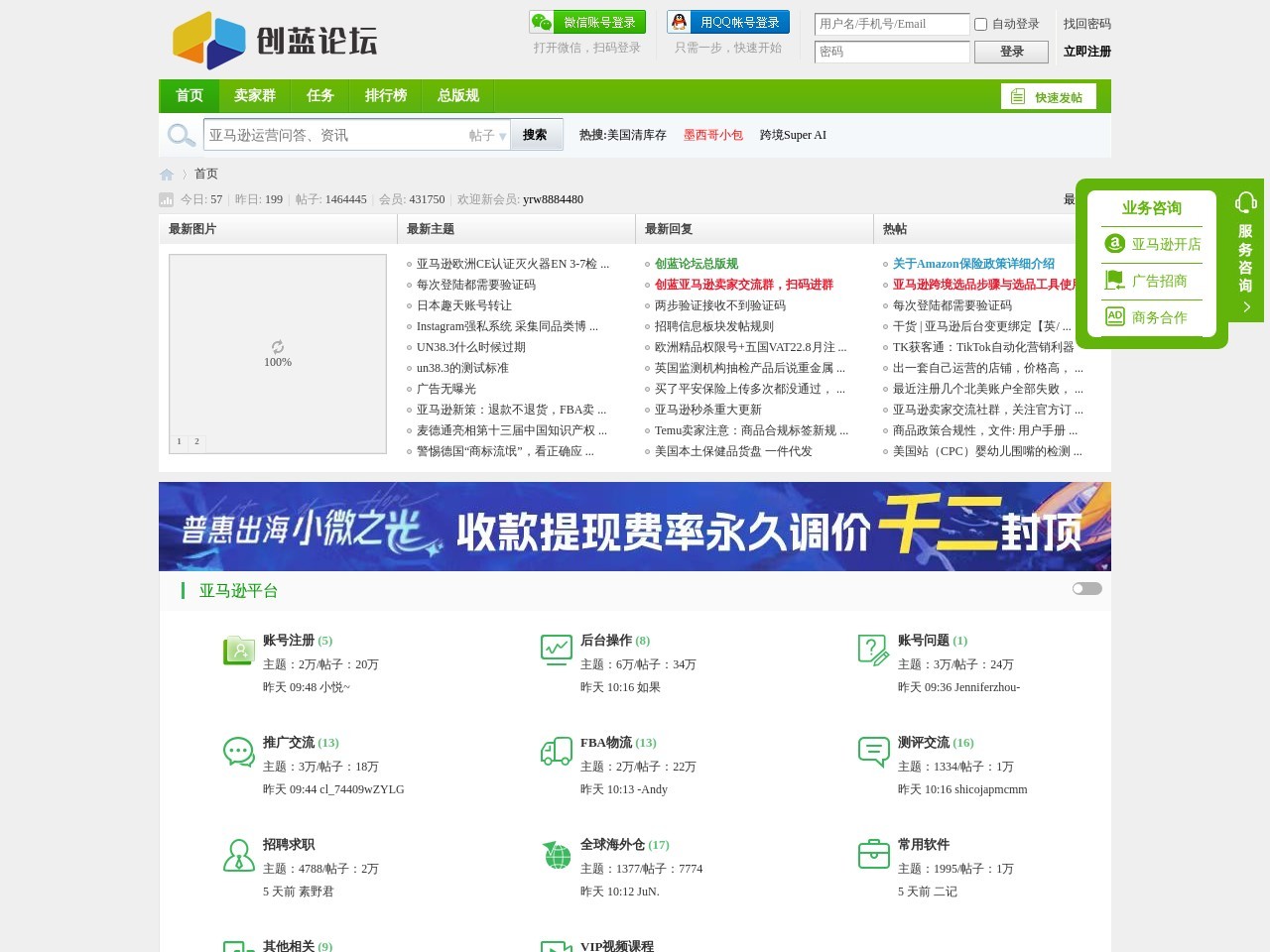Open thread 日本趣天账号转让

pyautogui.click(x=464, y=305)
